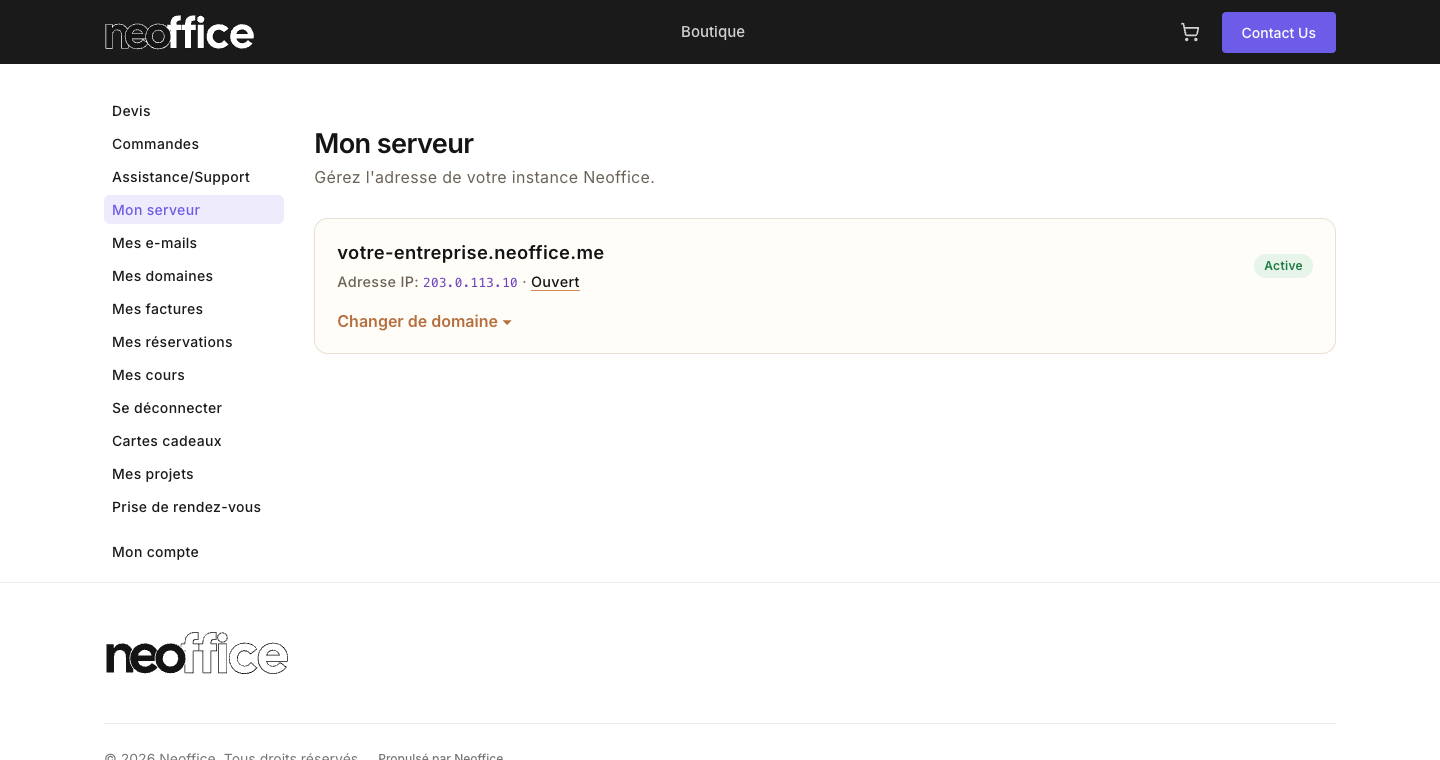Go to Mes projets
This screenshot has width=1440, height=760.
tap(194, 474)
